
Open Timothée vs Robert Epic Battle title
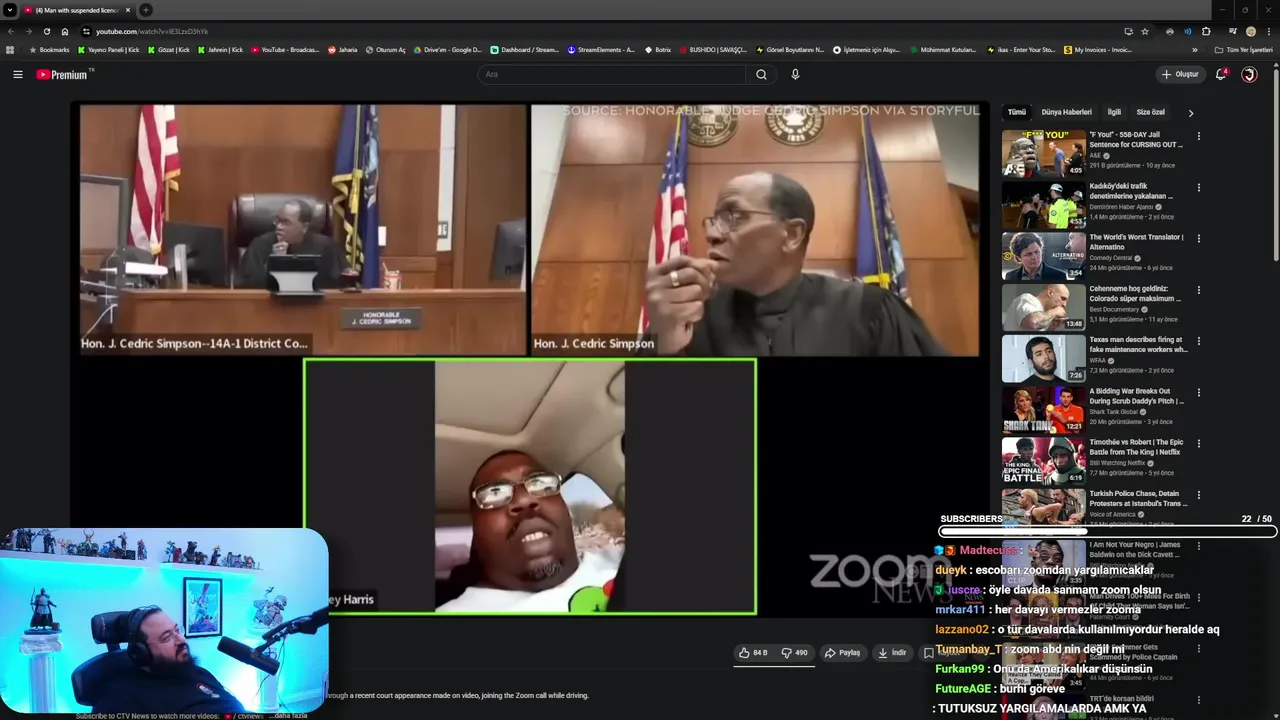(x=1137, y=447)
